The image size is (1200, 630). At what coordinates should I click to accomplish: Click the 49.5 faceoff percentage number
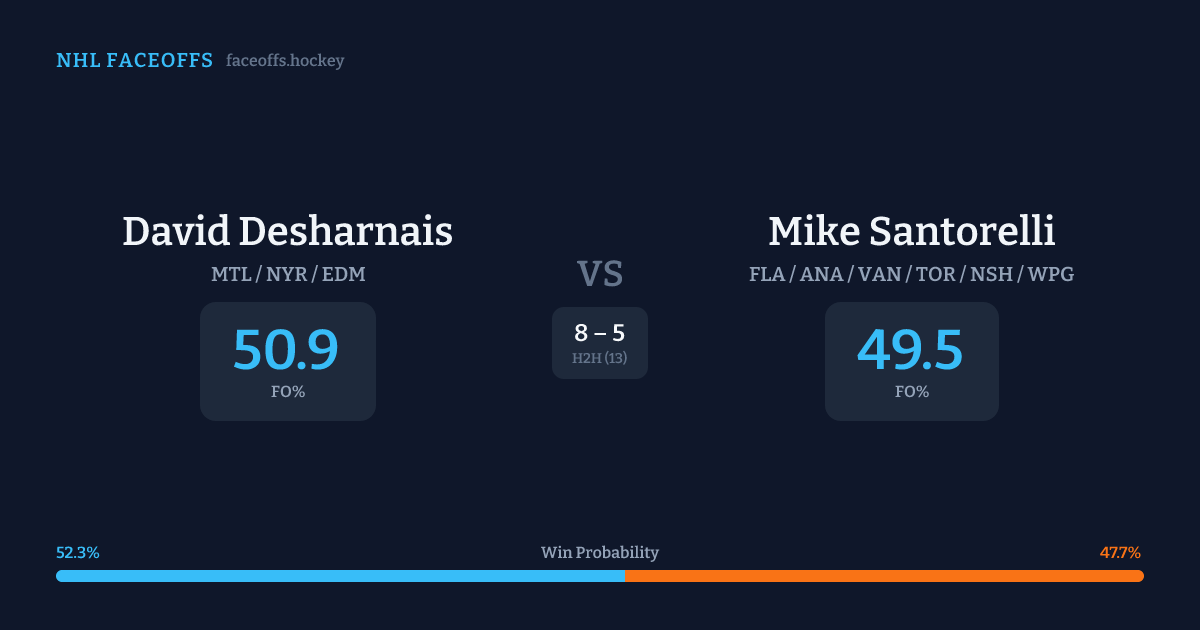click(x=910, y=350)
